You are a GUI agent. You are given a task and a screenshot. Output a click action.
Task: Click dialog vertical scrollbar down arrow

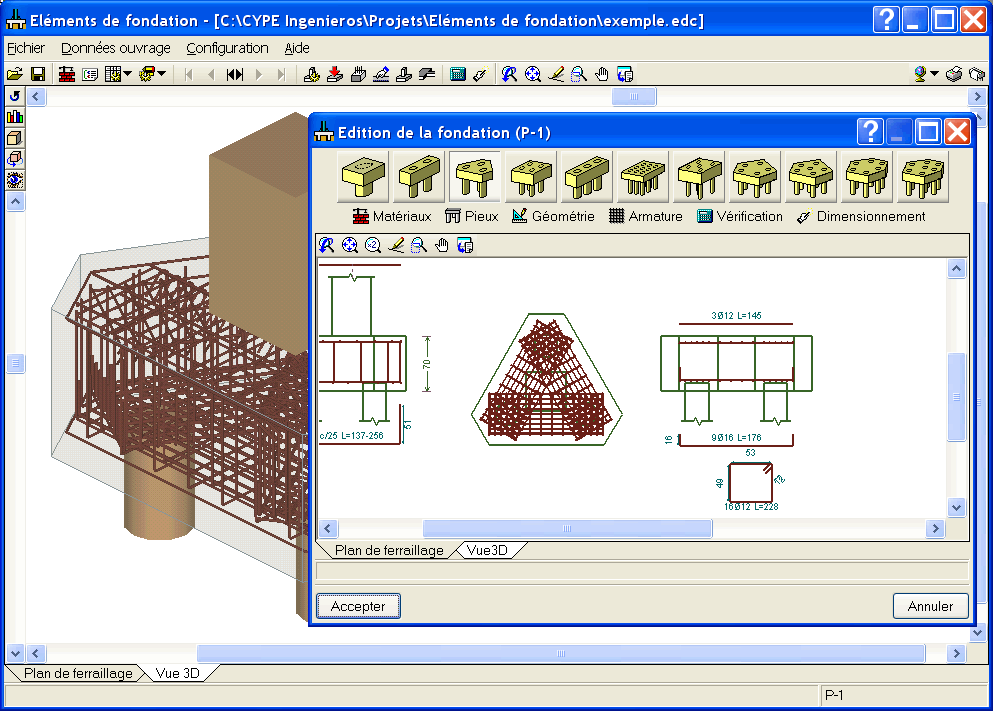point(956,507)
